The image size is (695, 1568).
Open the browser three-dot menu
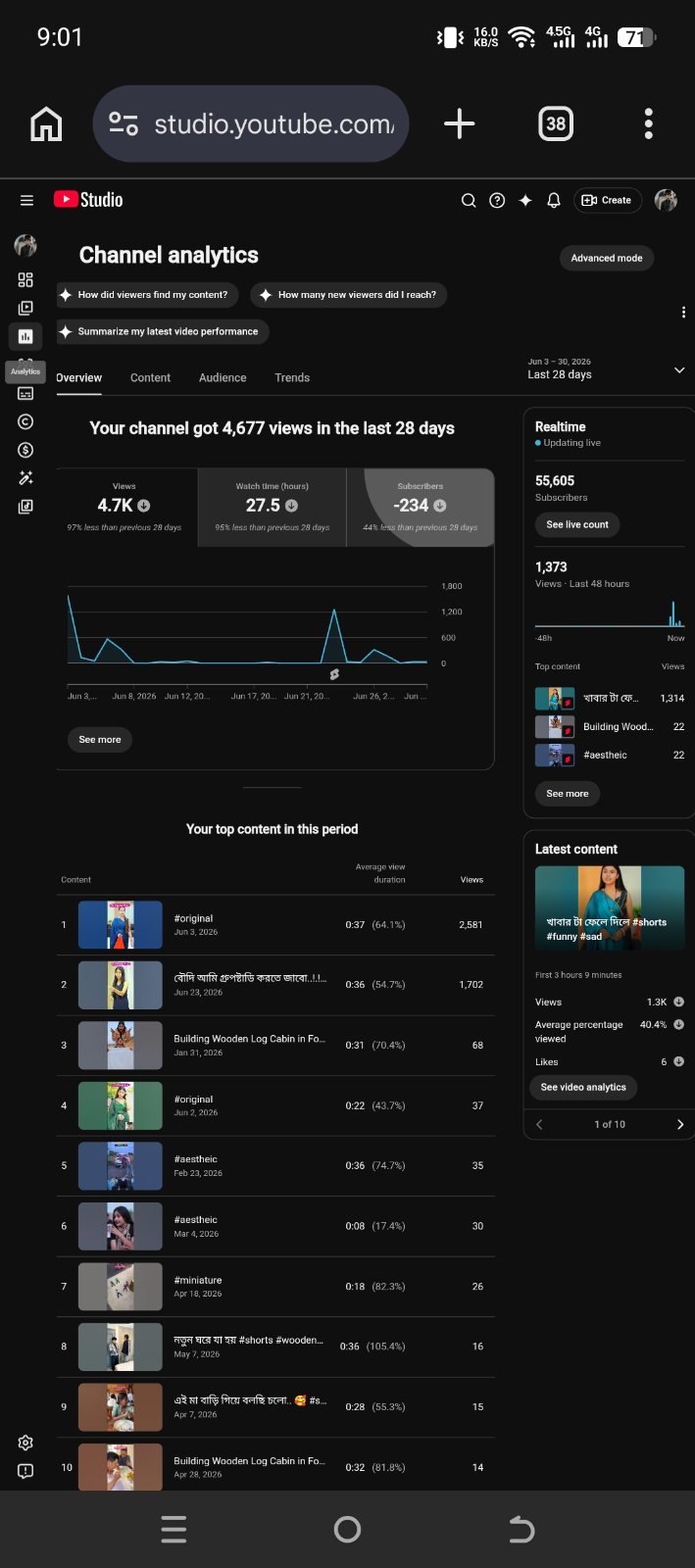pyautogui.click(x=648, y=123)
